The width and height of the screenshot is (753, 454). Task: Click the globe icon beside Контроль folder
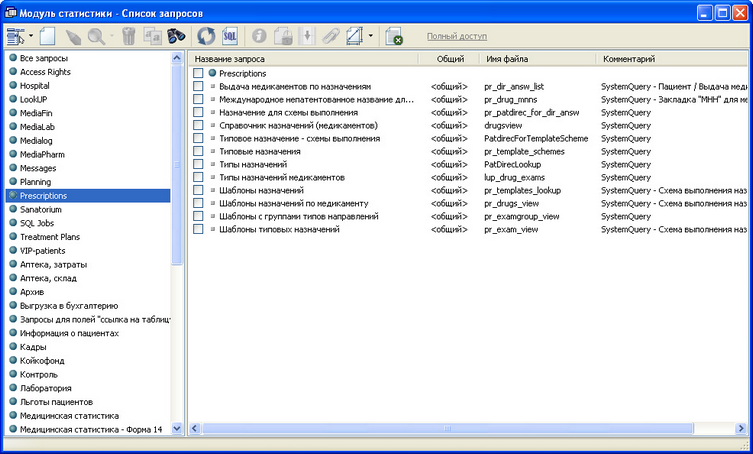pos(13,374)
